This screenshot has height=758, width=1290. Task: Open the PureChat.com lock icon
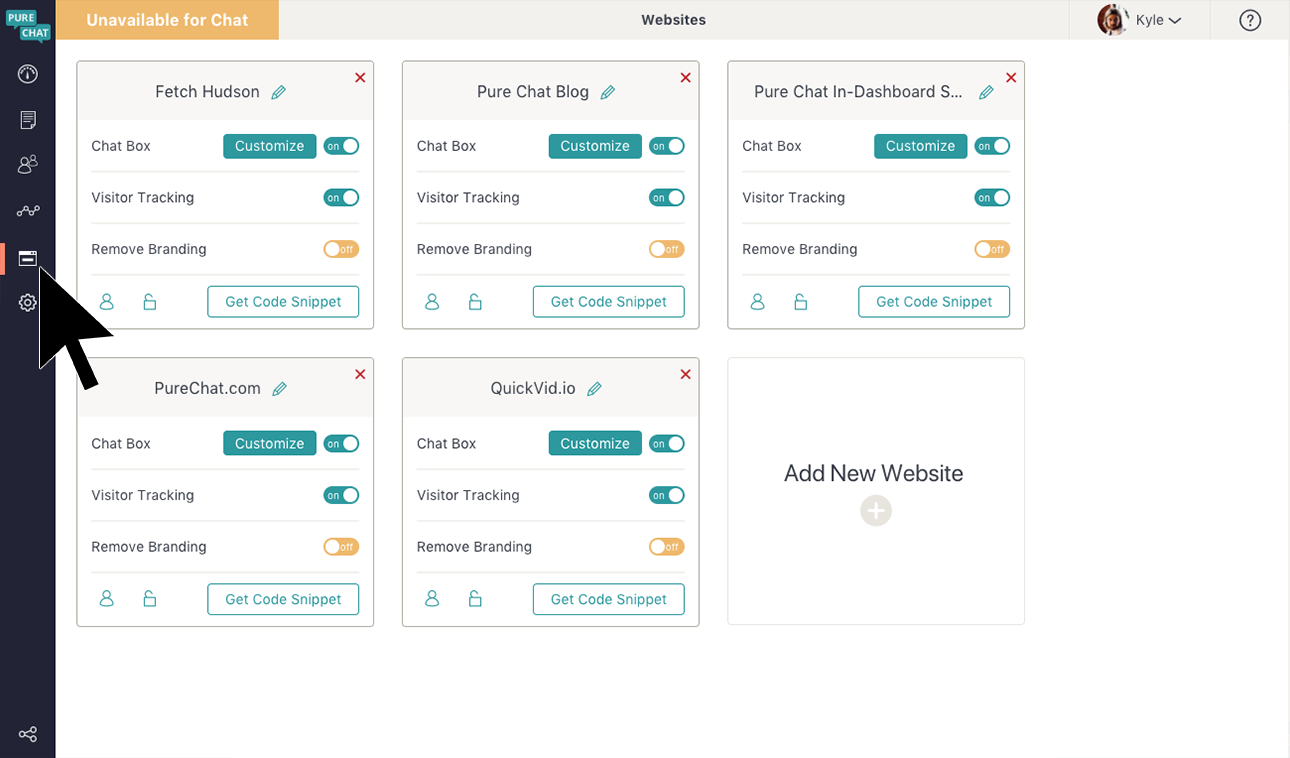150,599
